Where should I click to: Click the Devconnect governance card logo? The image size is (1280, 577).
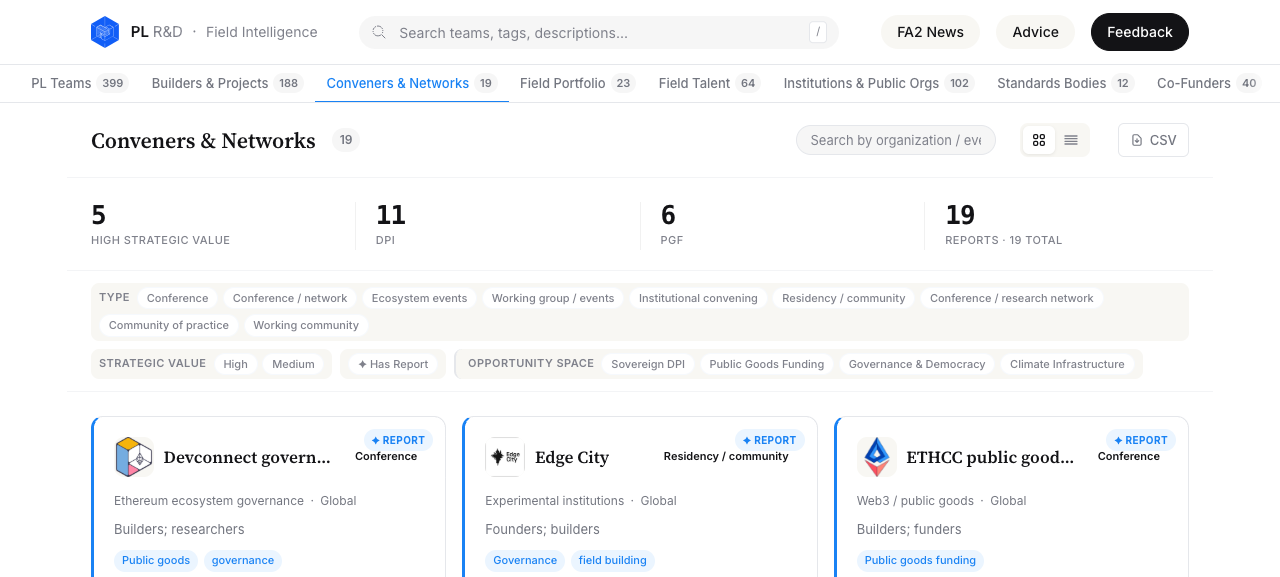[133, 457]
